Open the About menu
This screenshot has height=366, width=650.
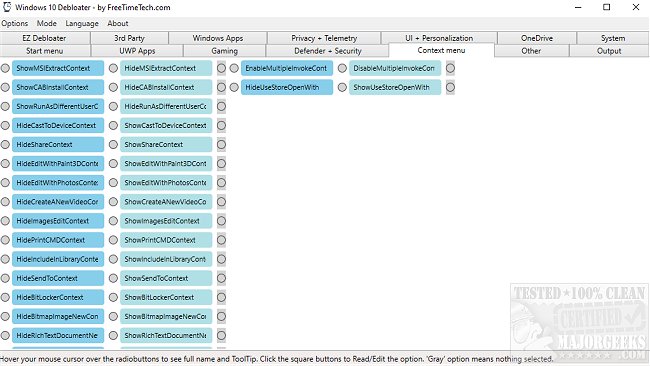coord(118,24)
